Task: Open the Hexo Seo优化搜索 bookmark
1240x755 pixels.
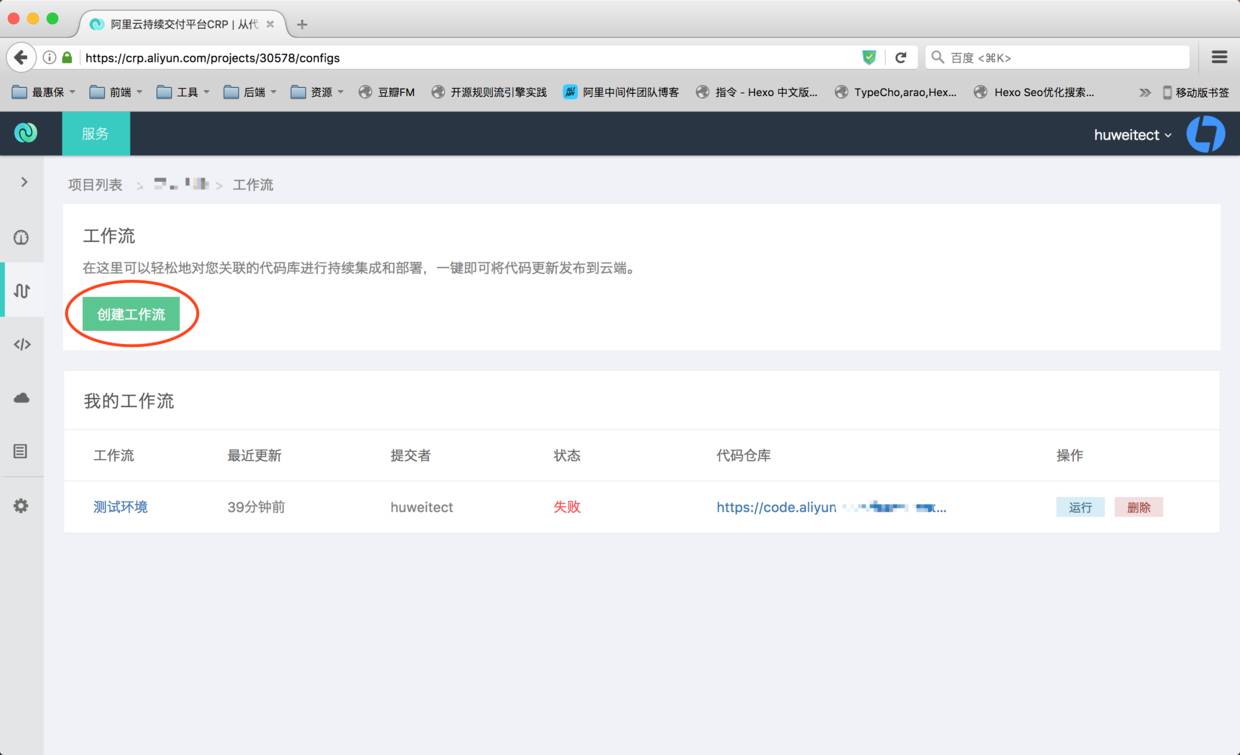Action: (x=1034, y=92)
